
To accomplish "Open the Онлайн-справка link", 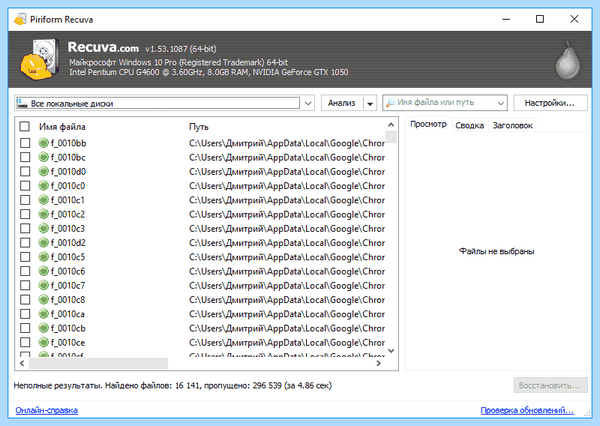I will pos(47,410).
